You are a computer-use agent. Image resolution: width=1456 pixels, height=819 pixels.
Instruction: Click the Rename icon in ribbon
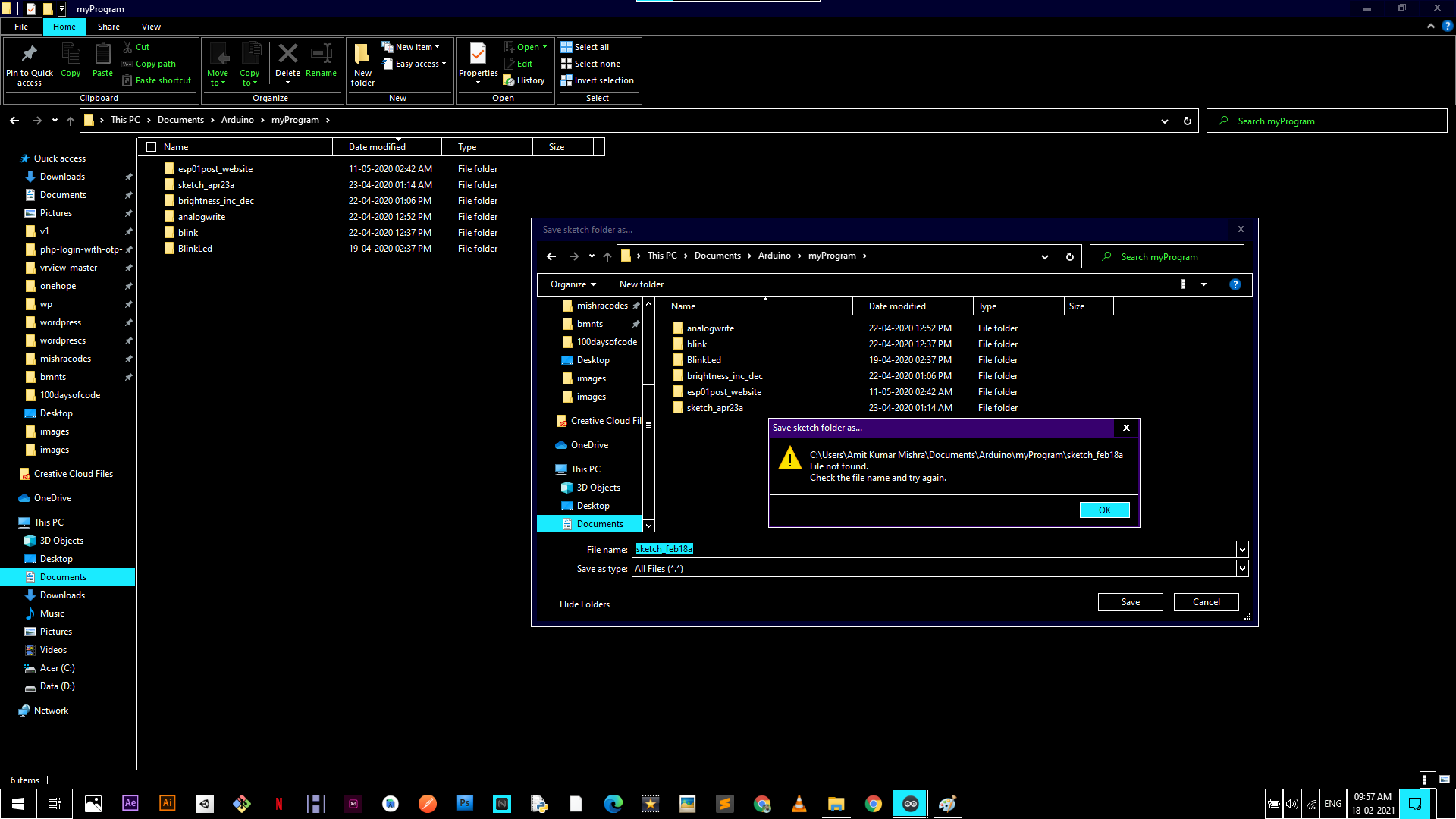click(322, 61)
